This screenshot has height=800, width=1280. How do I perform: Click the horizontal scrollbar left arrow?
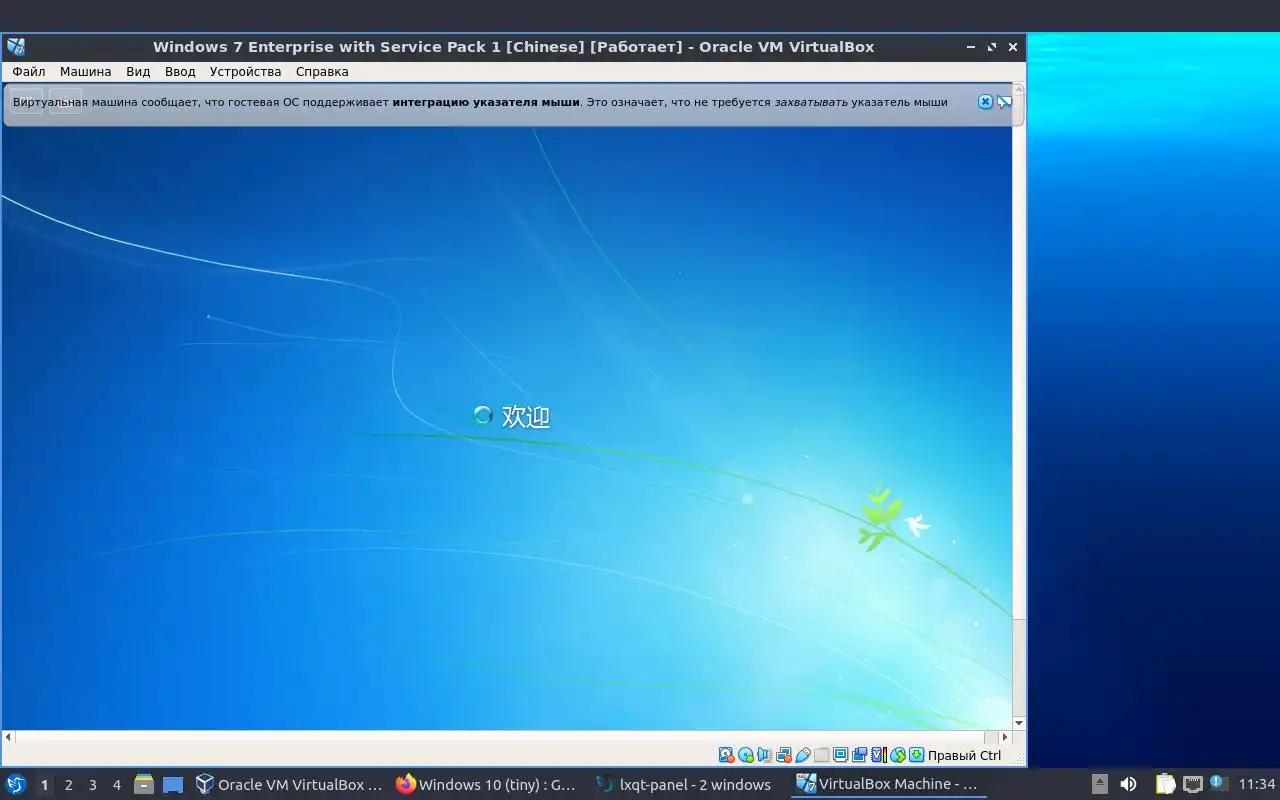[8, 737]
